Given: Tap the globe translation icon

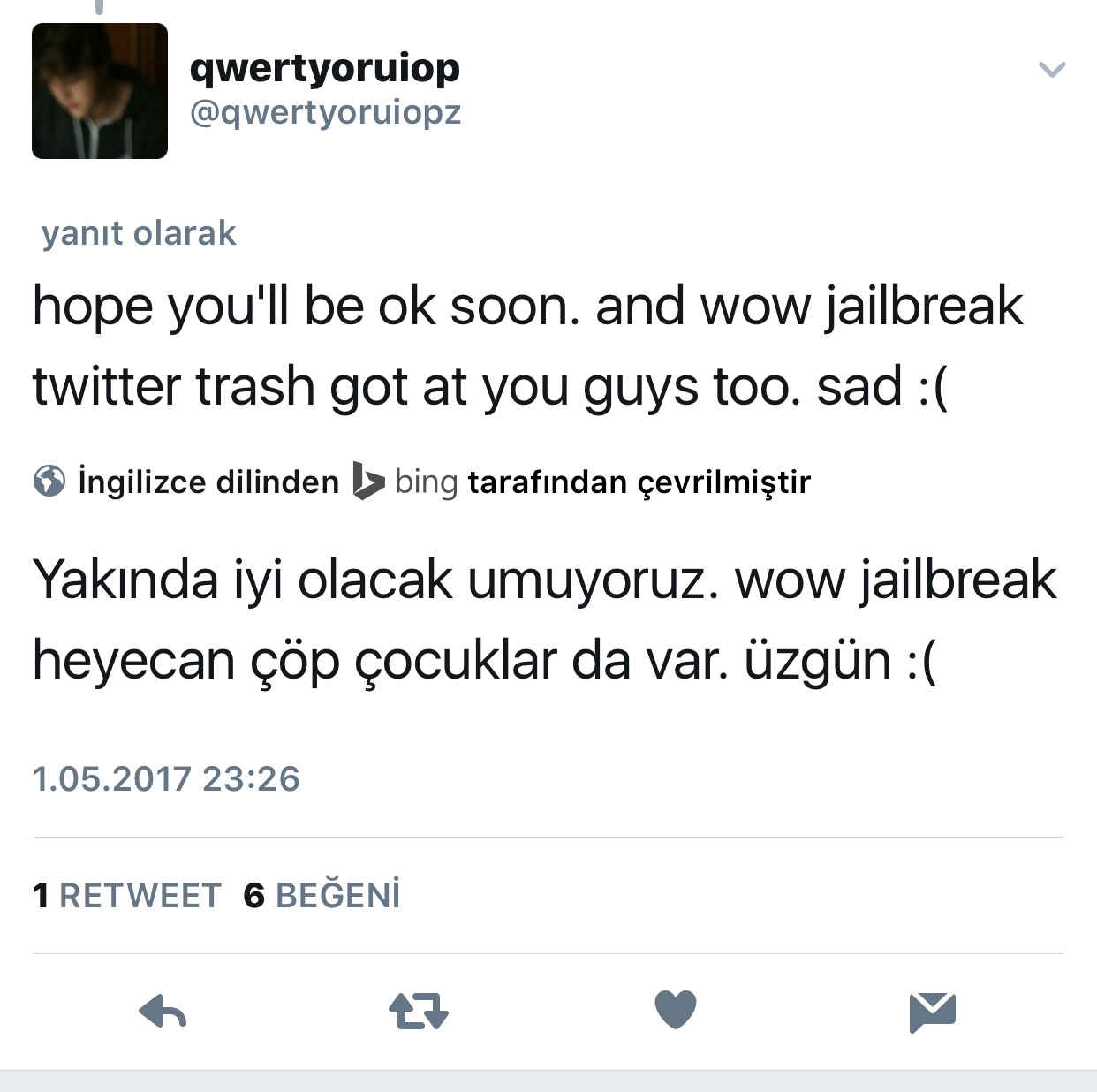Looking at the screenshot, I should [x=49, y=482].
